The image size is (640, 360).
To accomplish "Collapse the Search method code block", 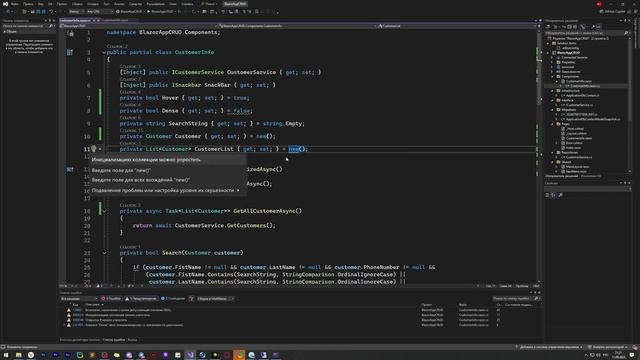I will click(x=104, y=253).
